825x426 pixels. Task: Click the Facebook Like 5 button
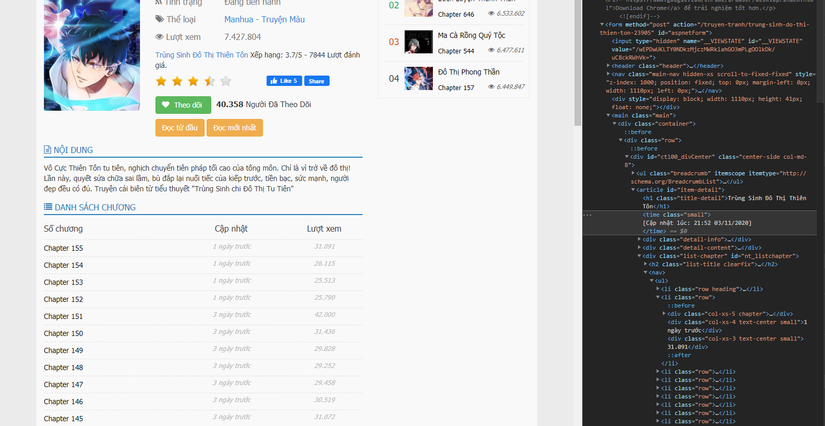click(x=284, y=81)
